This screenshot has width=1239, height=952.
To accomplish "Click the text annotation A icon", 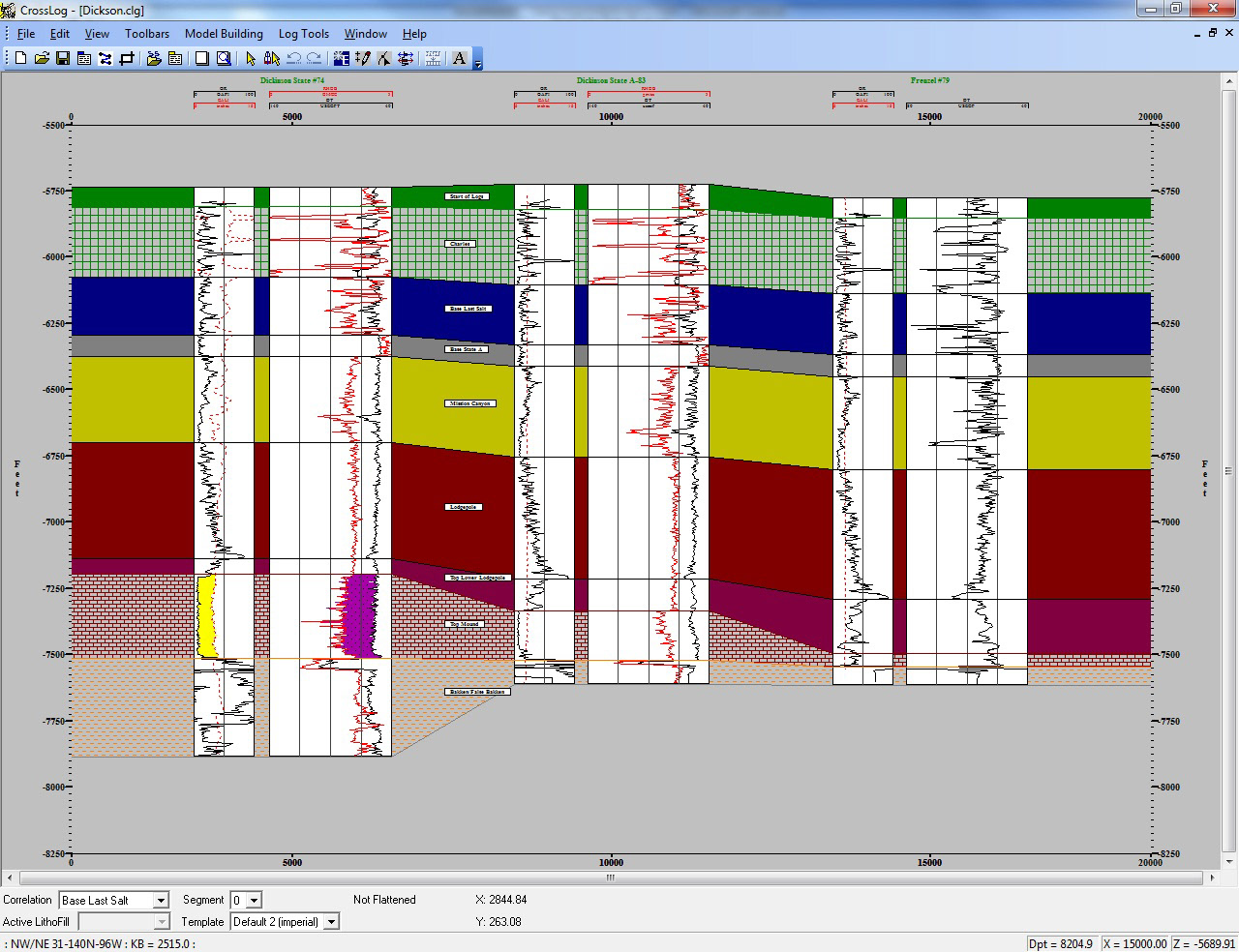I will [x=460, y=58].
